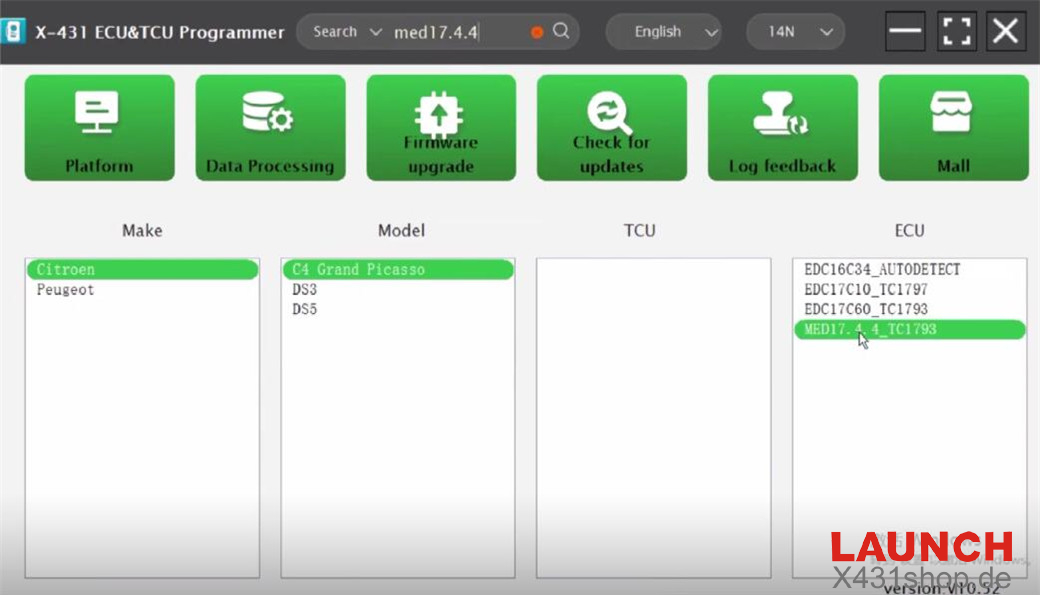Click the search text field
Screen dimensions: 1040x595
coord(455,32)
